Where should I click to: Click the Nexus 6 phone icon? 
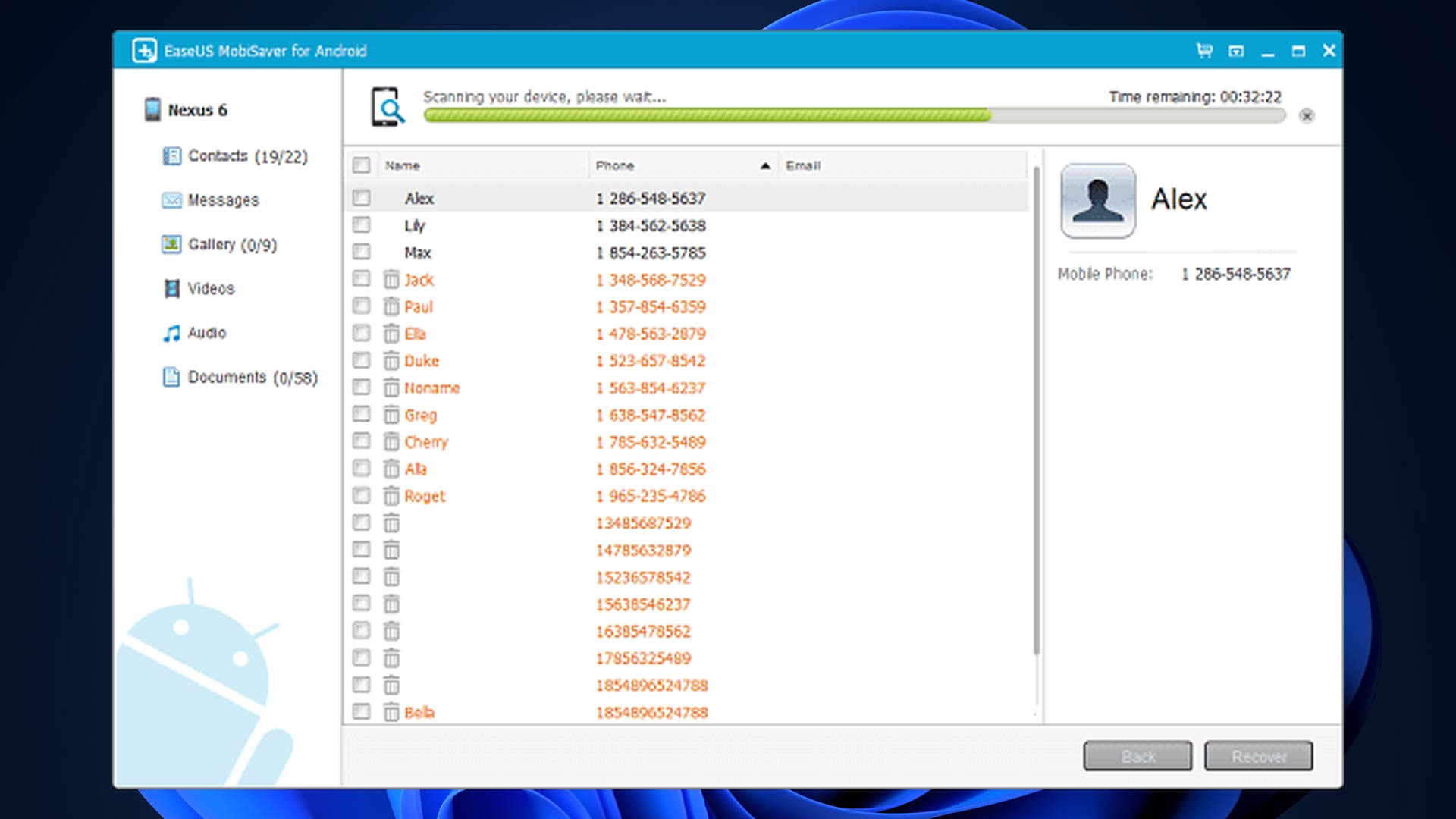click(x=152, y=109)
